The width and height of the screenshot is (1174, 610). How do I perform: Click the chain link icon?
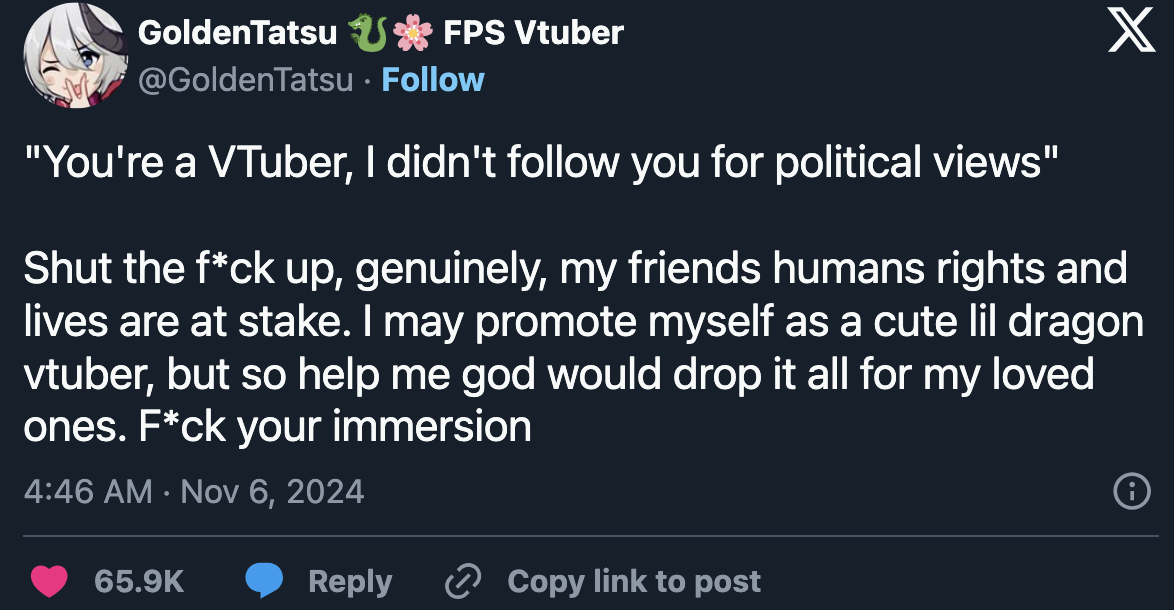464,581
